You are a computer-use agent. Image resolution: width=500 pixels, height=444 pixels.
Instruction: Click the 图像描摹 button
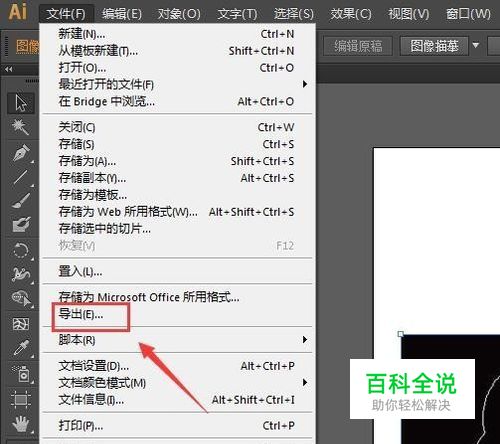(434, 46)
